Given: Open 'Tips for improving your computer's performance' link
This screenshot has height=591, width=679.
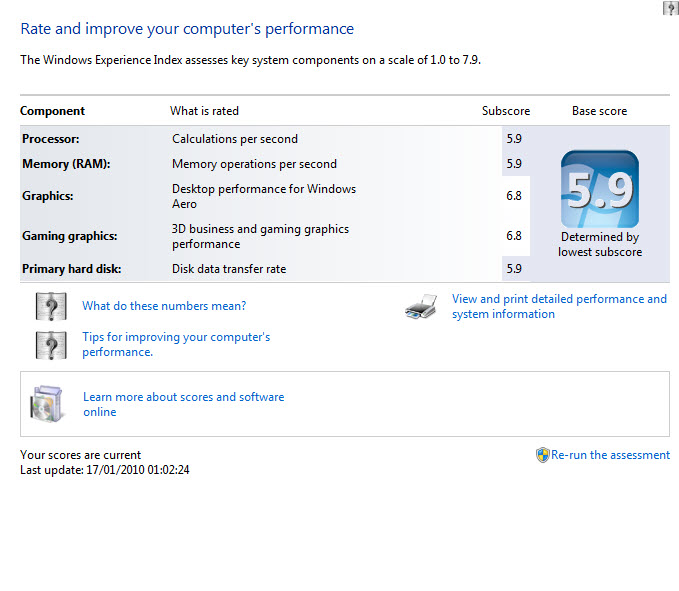Looking at the screenshot, I should click(x=176, y=344).
